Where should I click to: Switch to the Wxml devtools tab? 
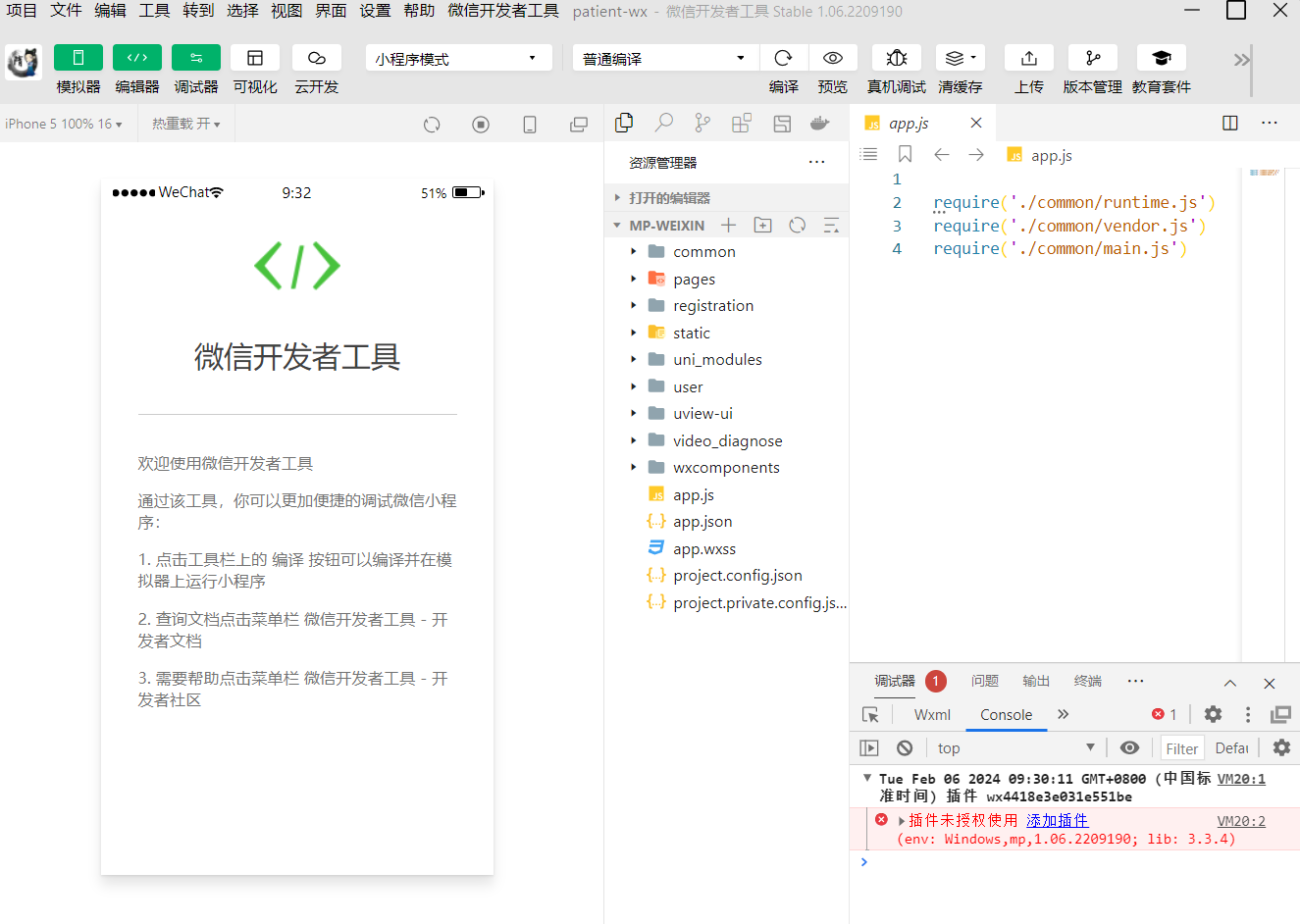click(932, 715)
